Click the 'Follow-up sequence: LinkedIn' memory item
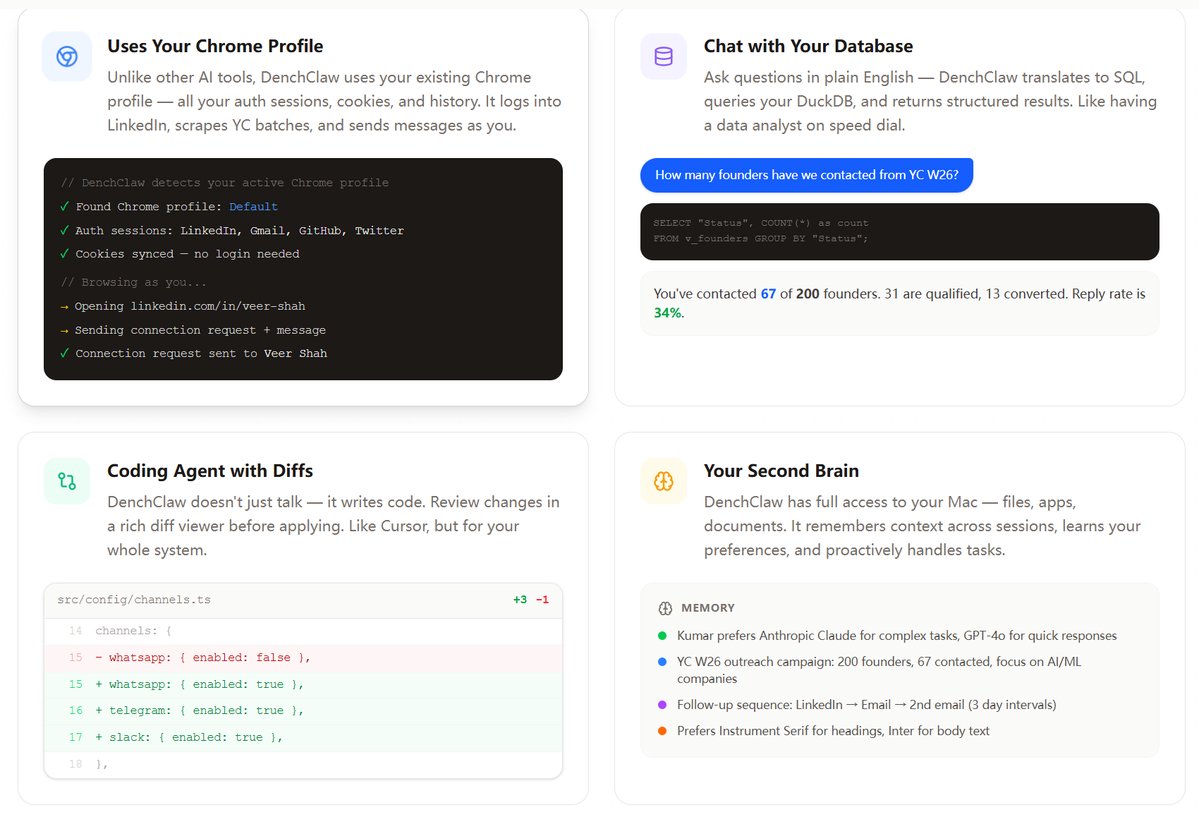This screenshot has width=1199, height=817. point(866,705)
